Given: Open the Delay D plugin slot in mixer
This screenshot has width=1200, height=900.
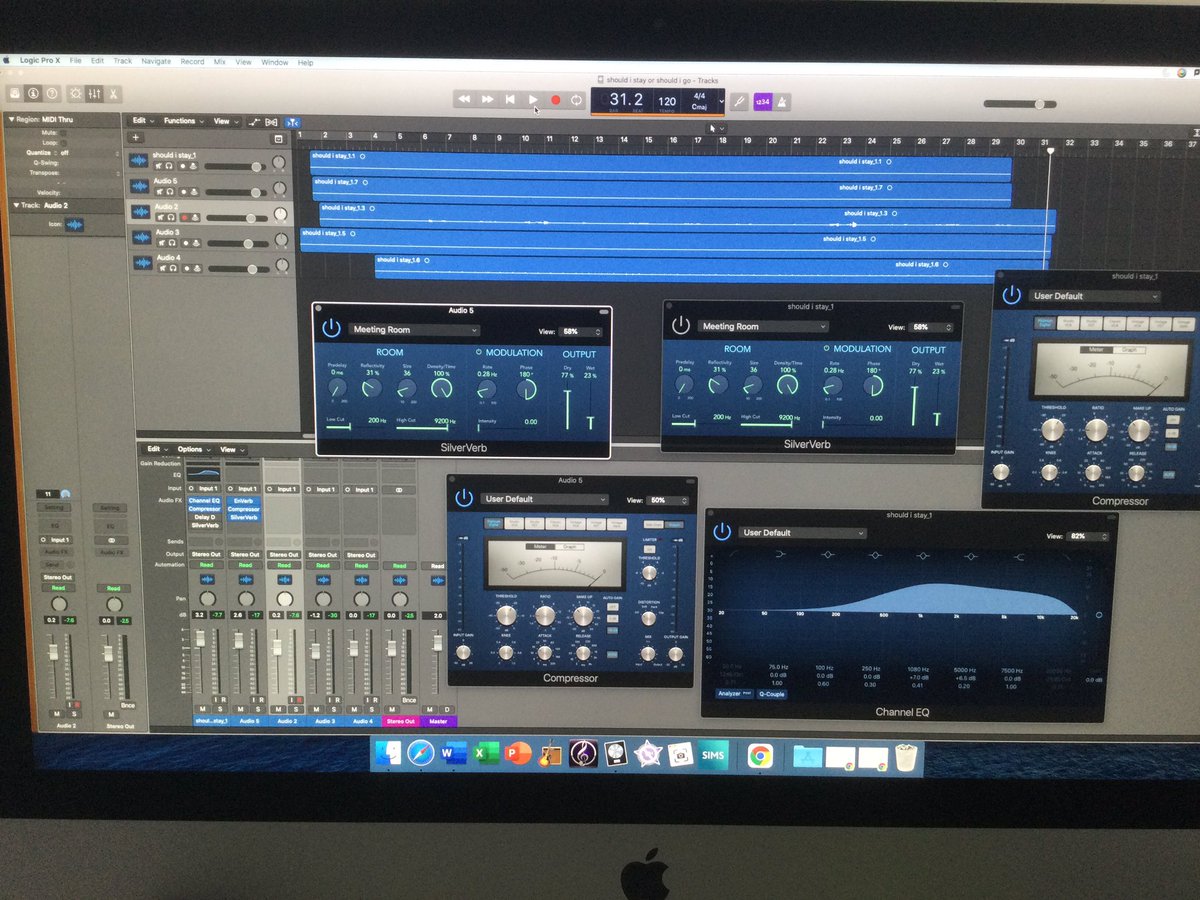Looking at the screenshot, I should (204, 517).
